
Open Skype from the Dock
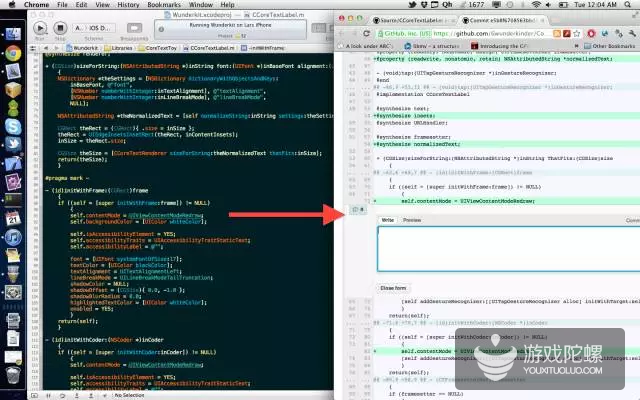coord(13,127)
